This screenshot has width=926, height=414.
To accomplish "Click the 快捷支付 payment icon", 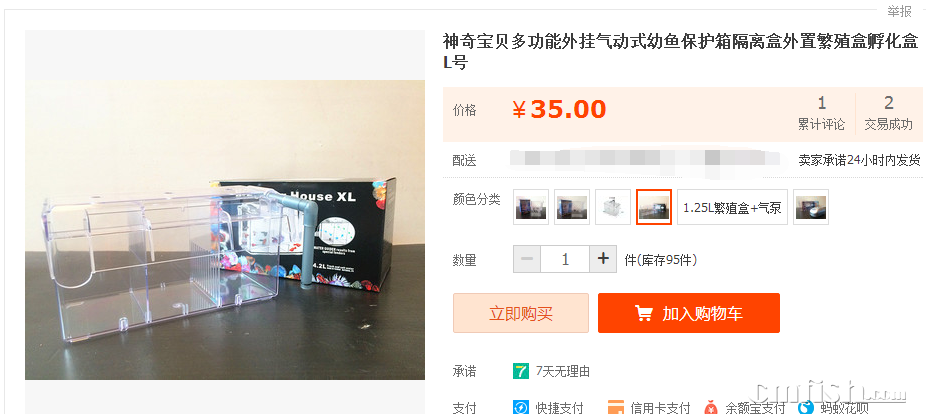I will (520, 408).
